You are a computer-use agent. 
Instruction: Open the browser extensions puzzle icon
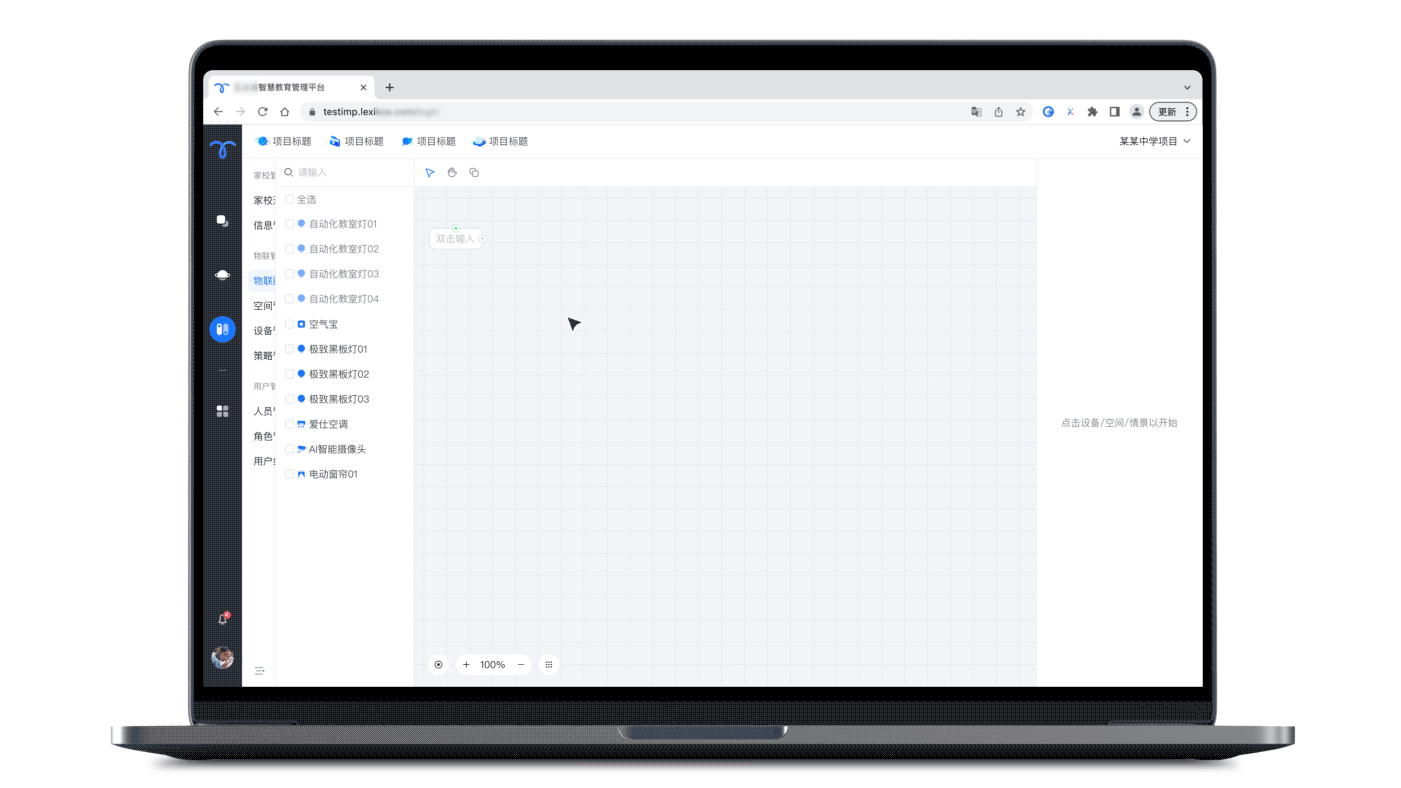1092,112
